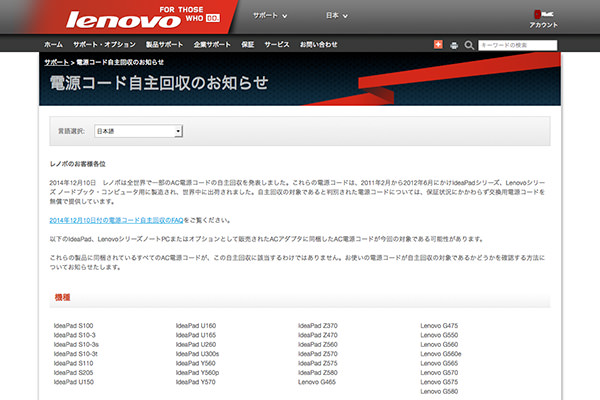Click in the キーワードの検索 search field
This screenshot has width=600, height=400.
(x=517, y=45)
